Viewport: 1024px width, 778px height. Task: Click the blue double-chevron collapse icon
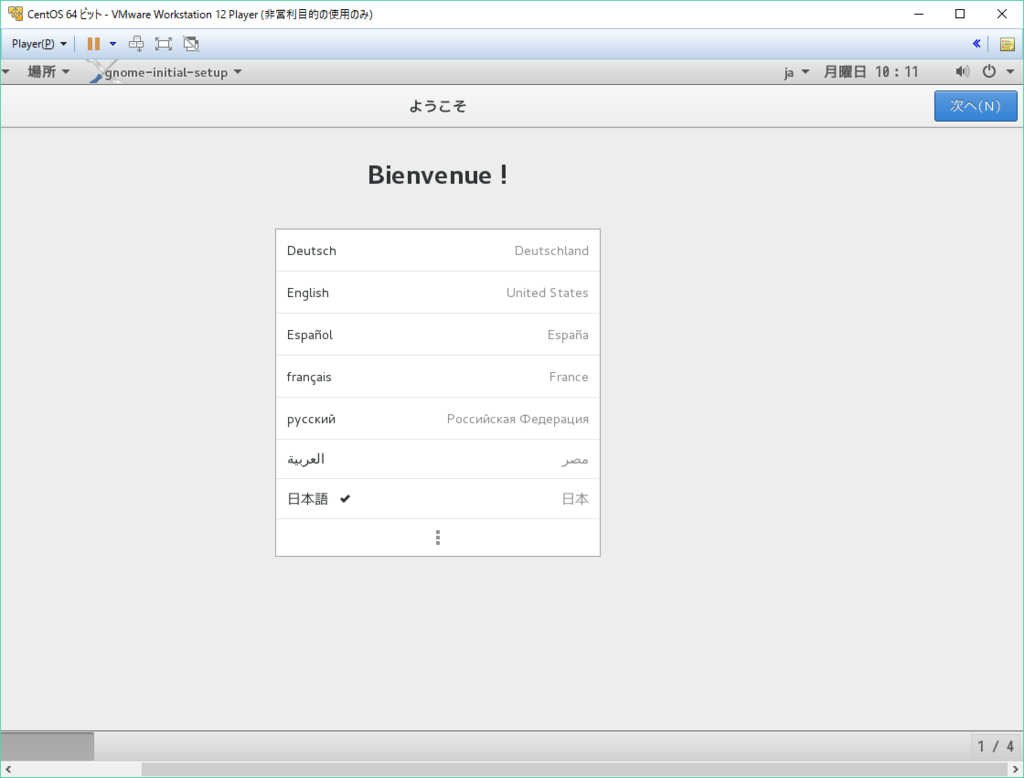click(x=976, y=44)
